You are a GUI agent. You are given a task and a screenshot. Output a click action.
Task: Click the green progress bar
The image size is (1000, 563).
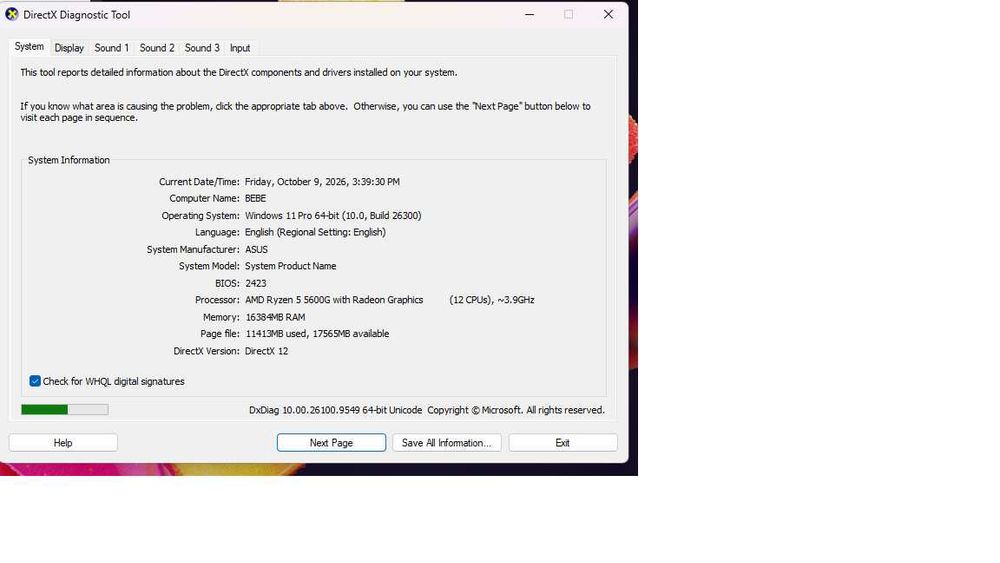point(64,409)
